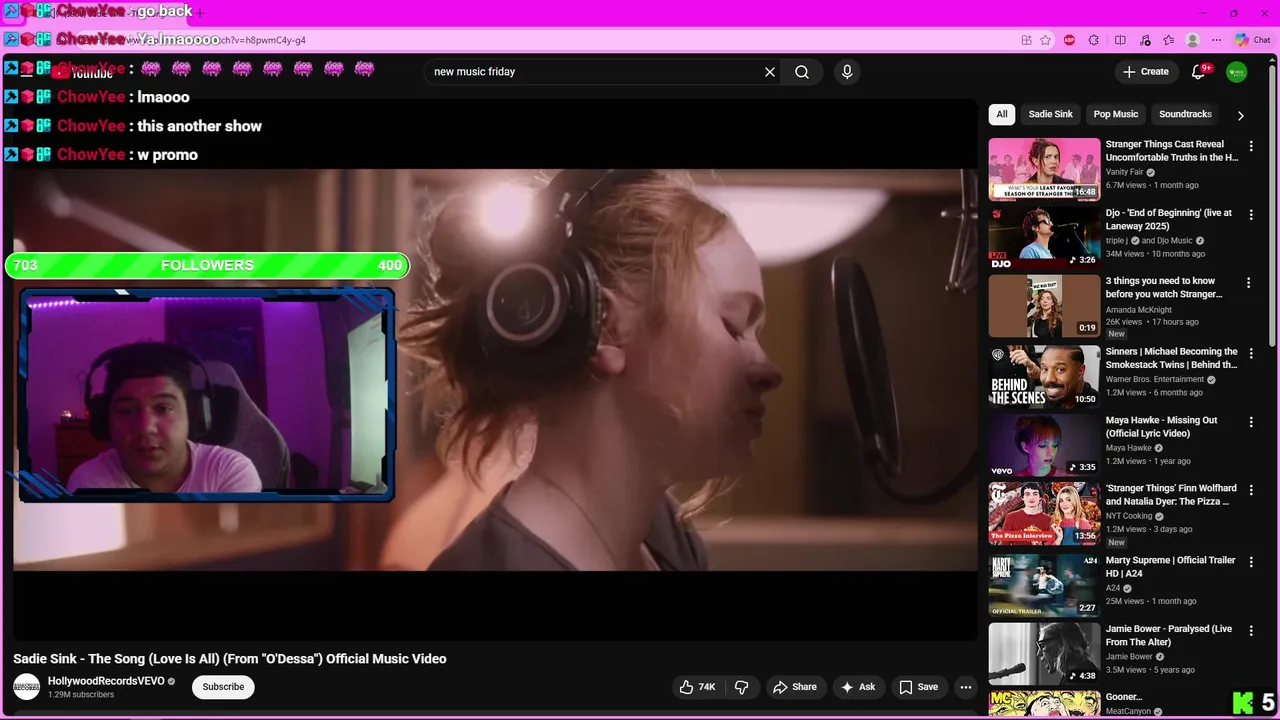Open the Adblock Plus extension icon
The height and width of the screenshot is (720, 1280).
tap(1069, 40)
